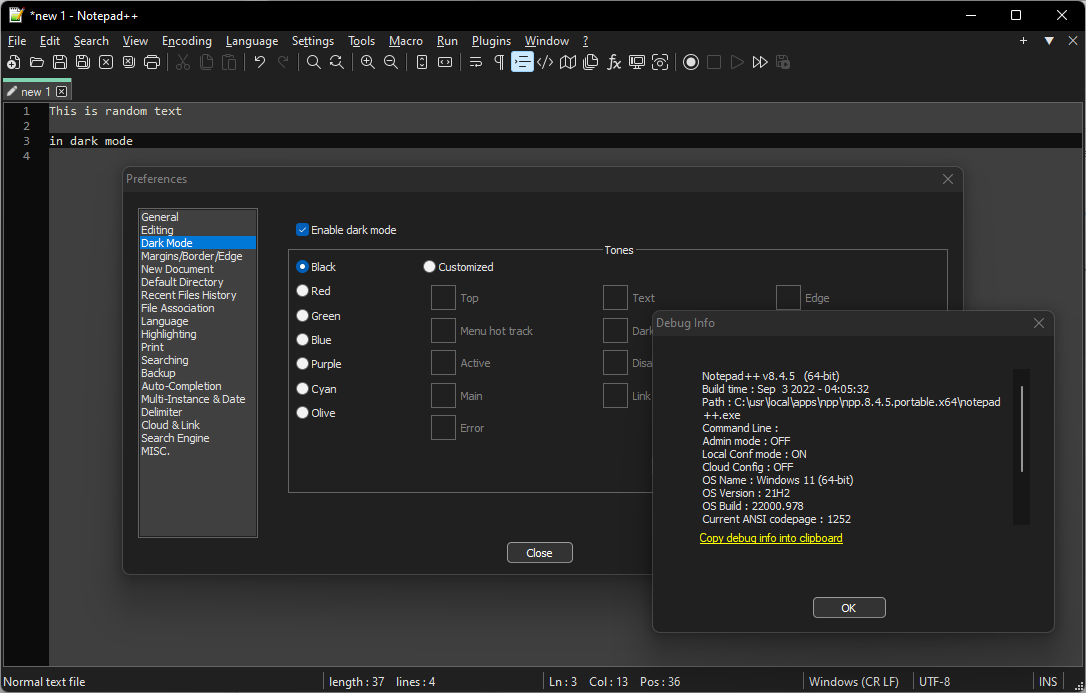The width and height of the screenshot is (1086, 693).
Task: Open the document list dropdown arrow
Action: tap(1049, 41)
